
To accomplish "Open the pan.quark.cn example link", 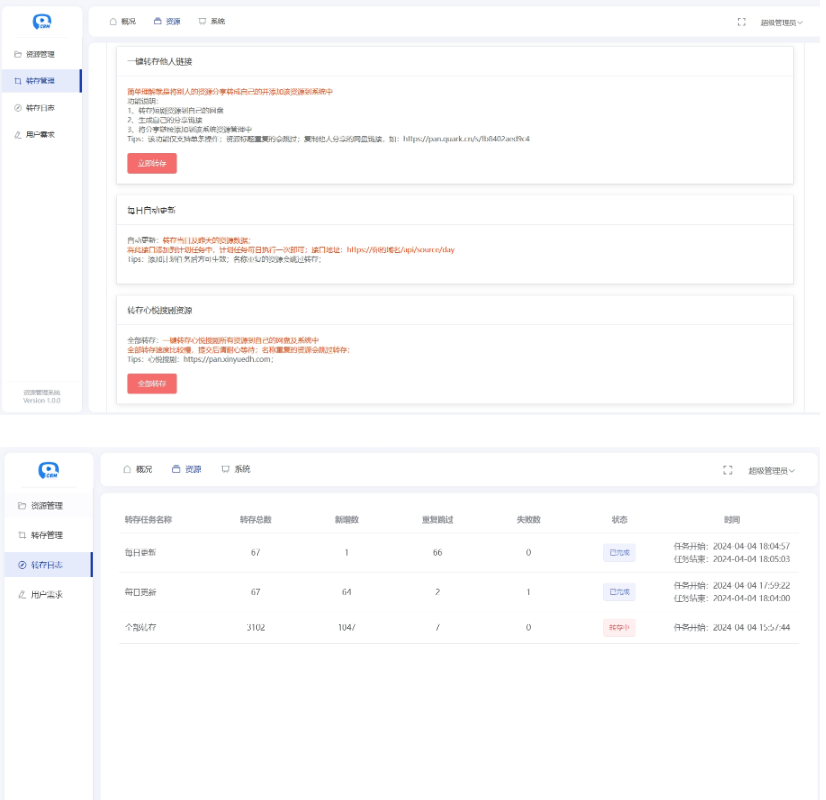I will (466, 138).
